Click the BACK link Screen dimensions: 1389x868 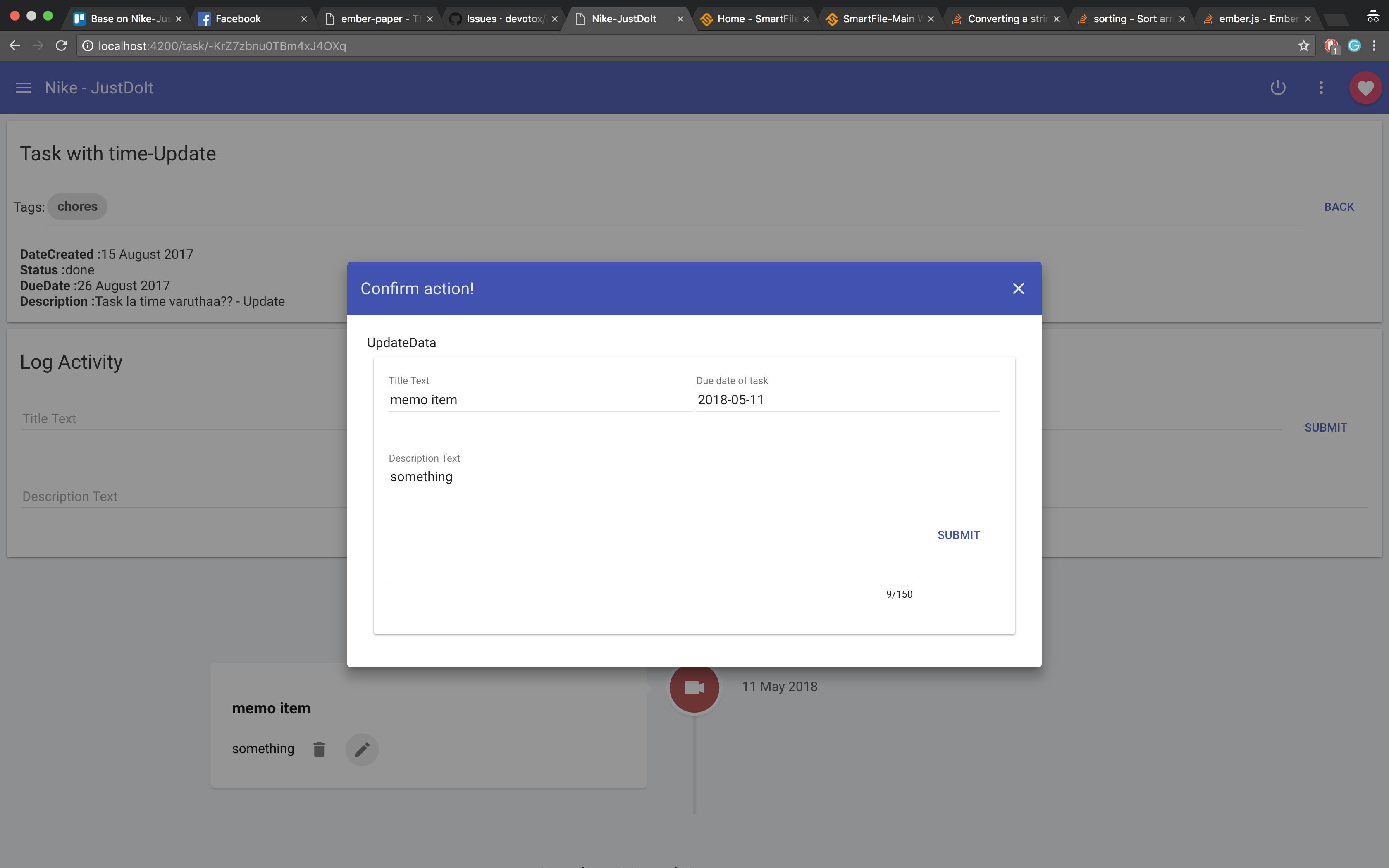point(1339,207)
